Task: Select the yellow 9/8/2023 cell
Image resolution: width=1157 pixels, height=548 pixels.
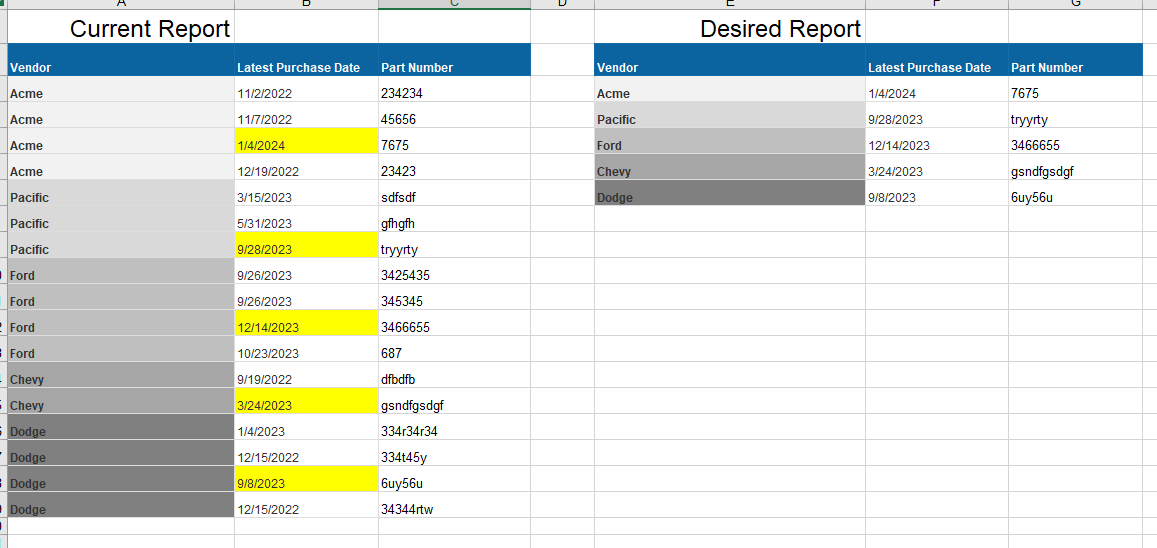Action: [306, 479]
